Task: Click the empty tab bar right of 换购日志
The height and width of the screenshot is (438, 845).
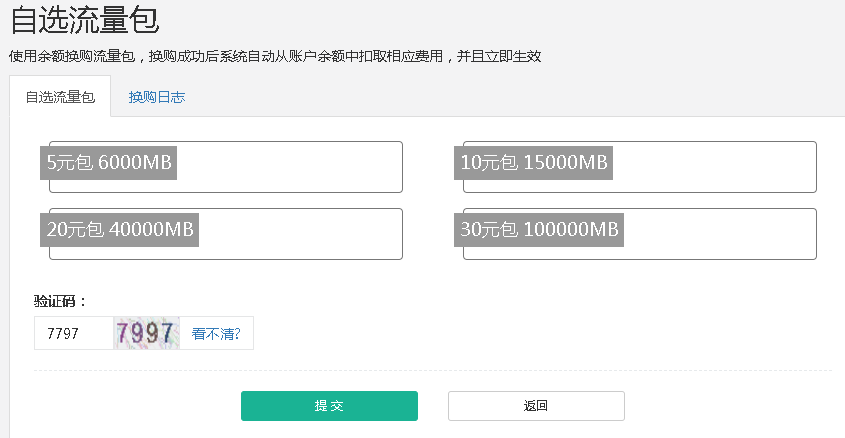Action: [517, 97]
